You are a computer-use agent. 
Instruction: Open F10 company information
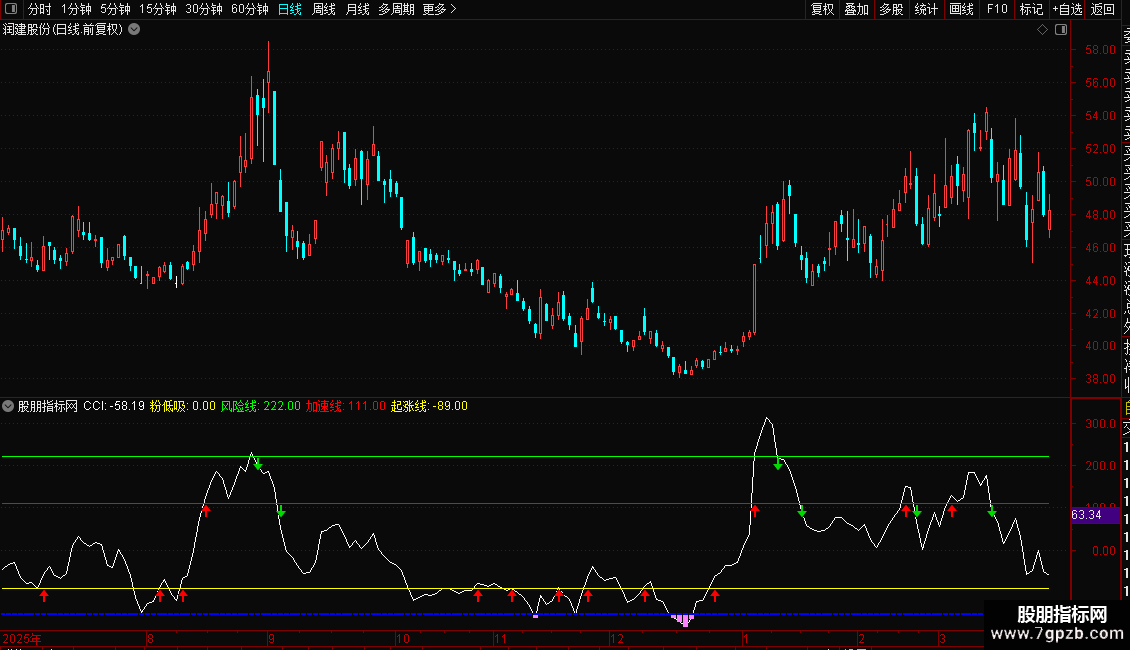(x=997, y=10)
